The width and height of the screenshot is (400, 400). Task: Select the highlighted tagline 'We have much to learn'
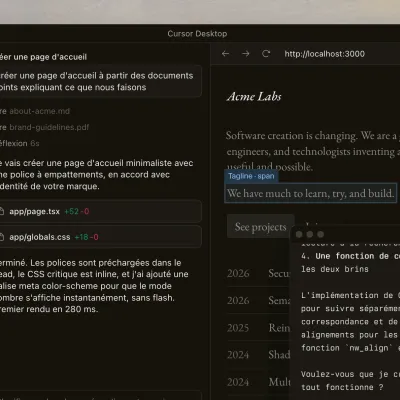310,193
